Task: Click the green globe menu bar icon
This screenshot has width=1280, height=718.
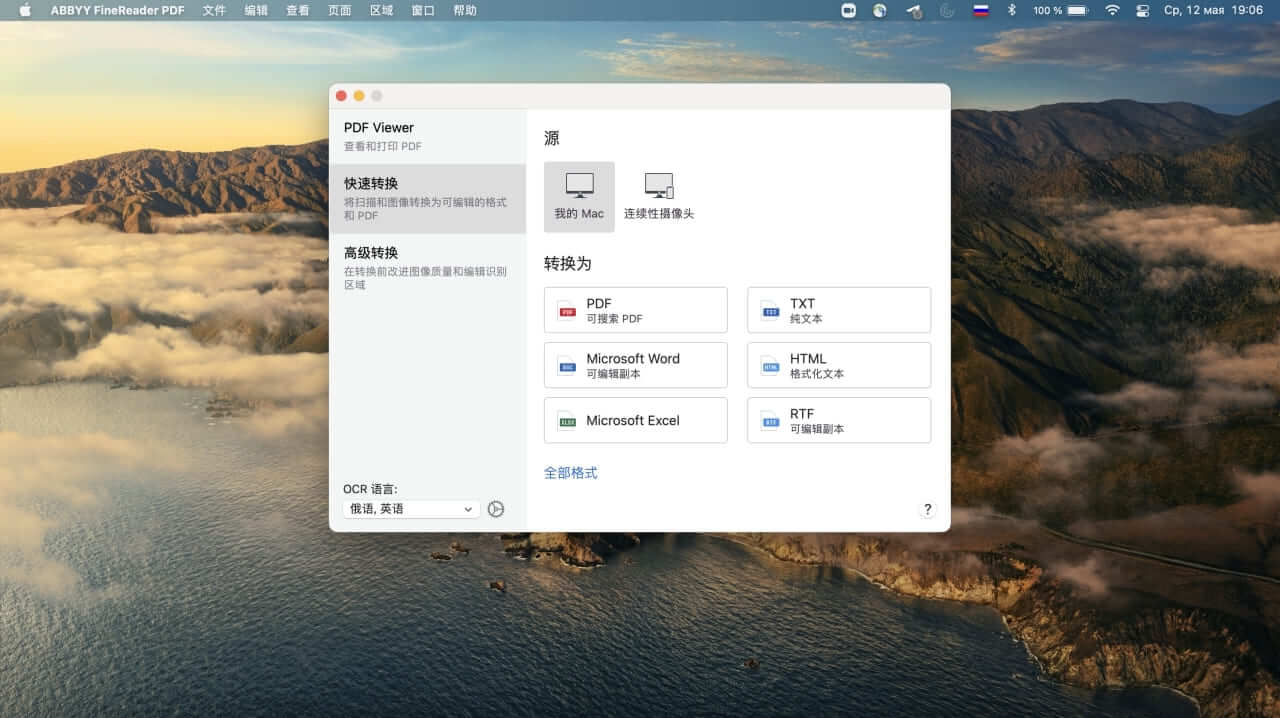Action: click(880, 10)
